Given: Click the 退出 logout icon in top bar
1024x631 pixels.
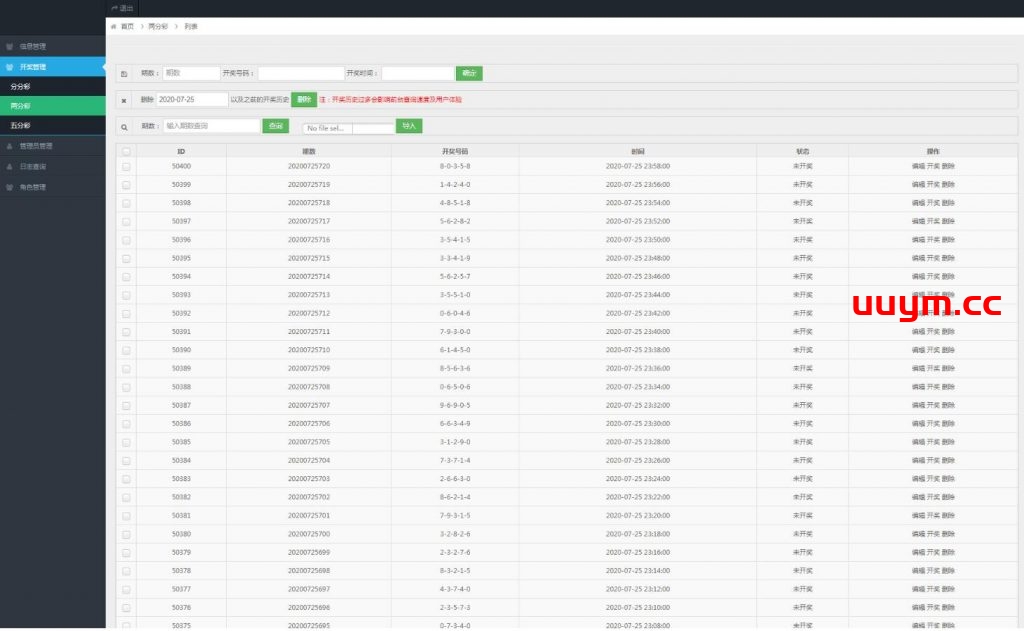Looking at the screenshot, I should [115, 8].
